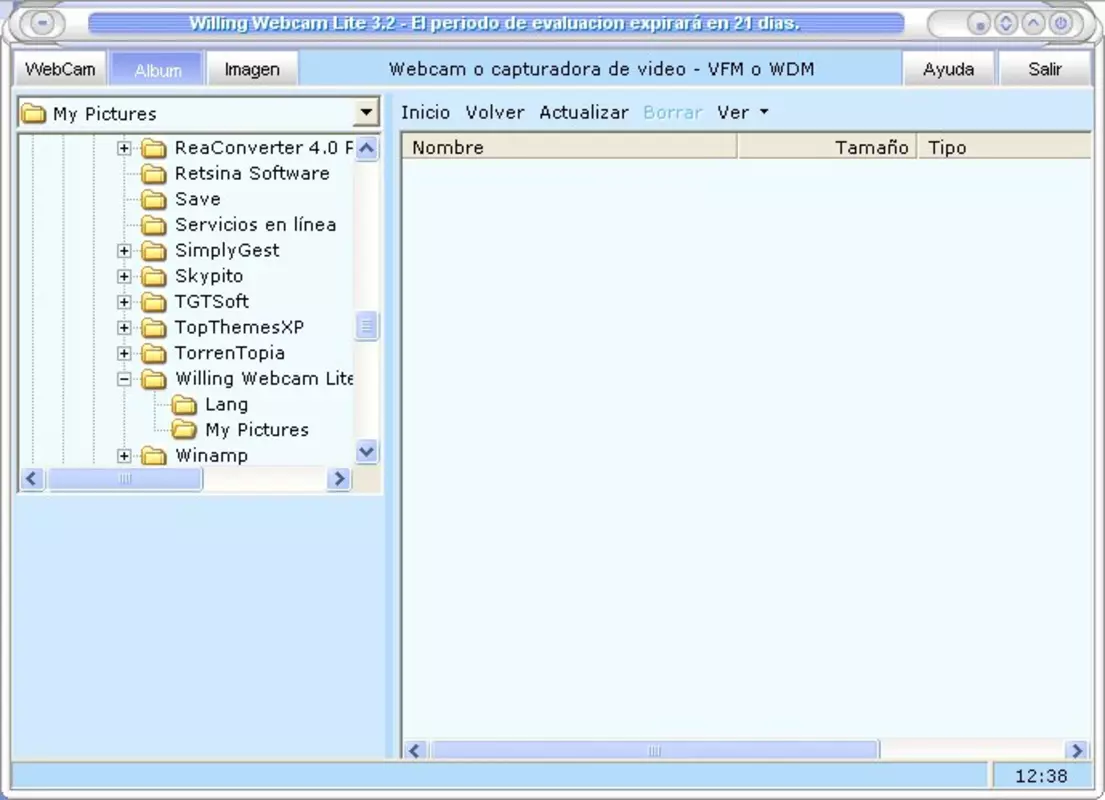Open the My Pictures folder dropdown

click(366, 113)
